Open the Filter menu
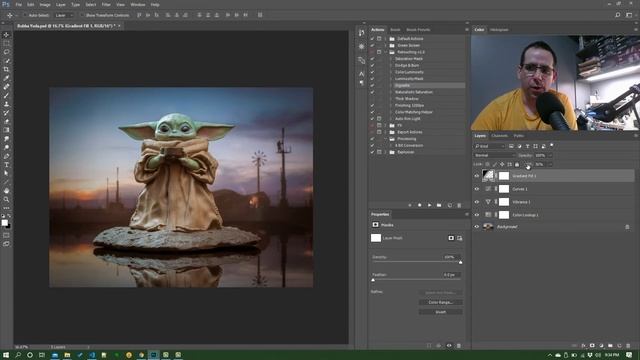 (106, 4)
